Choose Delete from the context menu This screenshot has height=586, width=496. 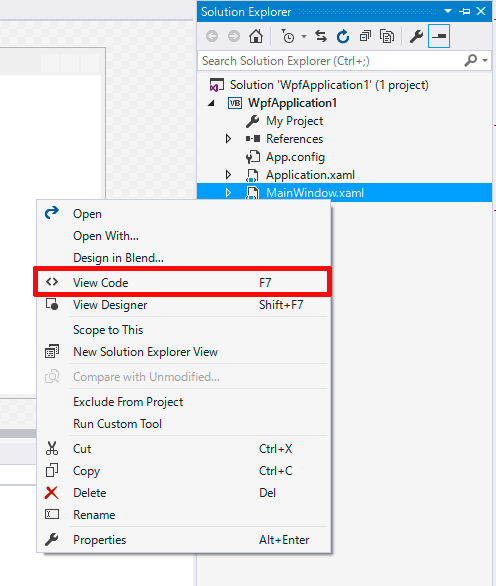pos(183,493)
